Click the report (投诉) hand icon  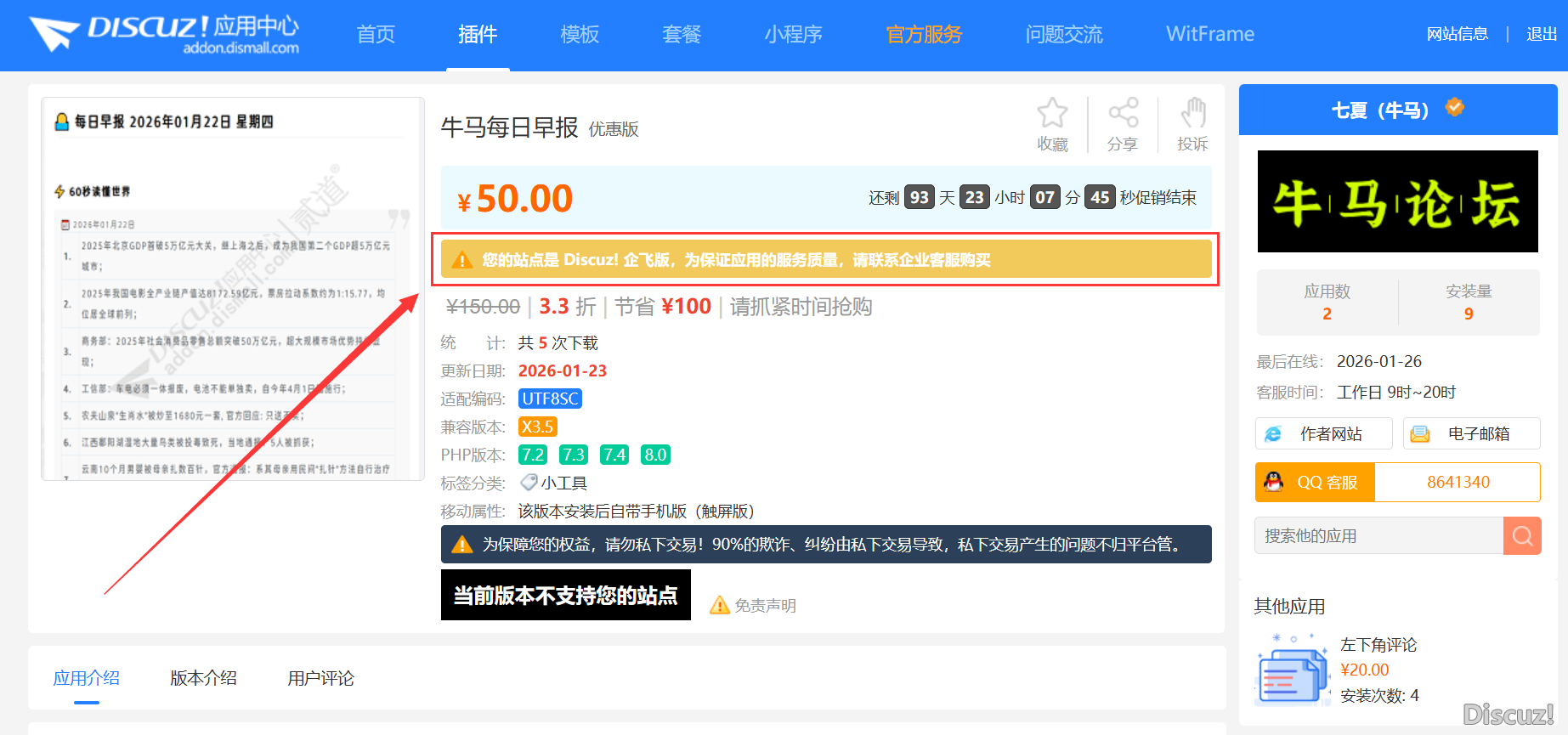(x=1192, y=114)
